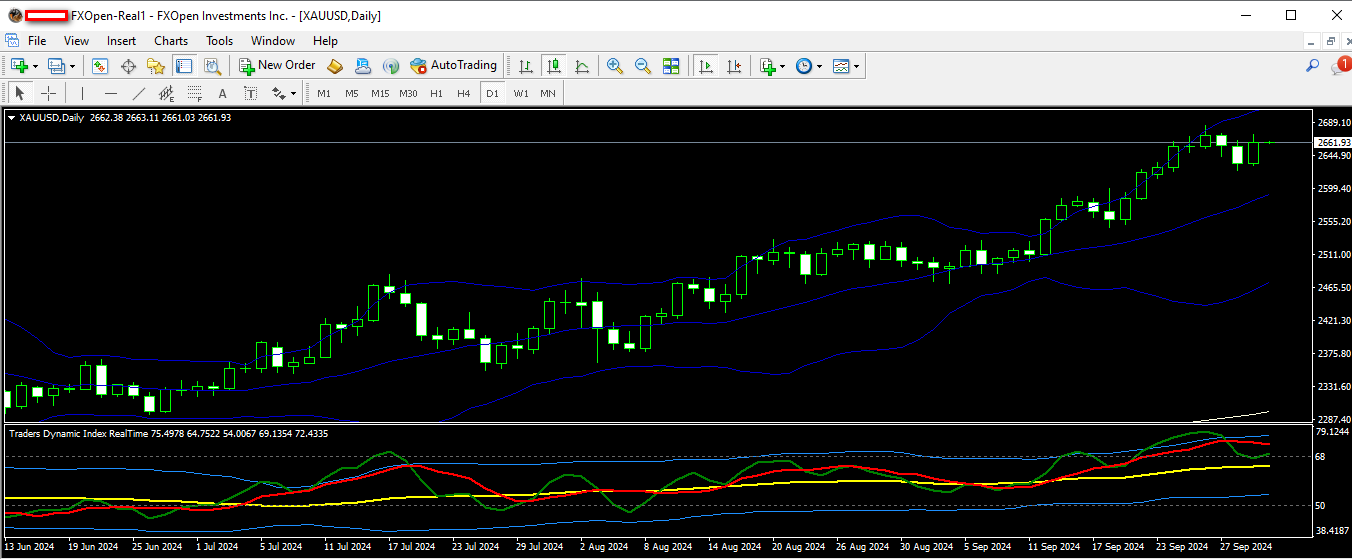Select the Text tool (A)

click(x=222, y=93)
